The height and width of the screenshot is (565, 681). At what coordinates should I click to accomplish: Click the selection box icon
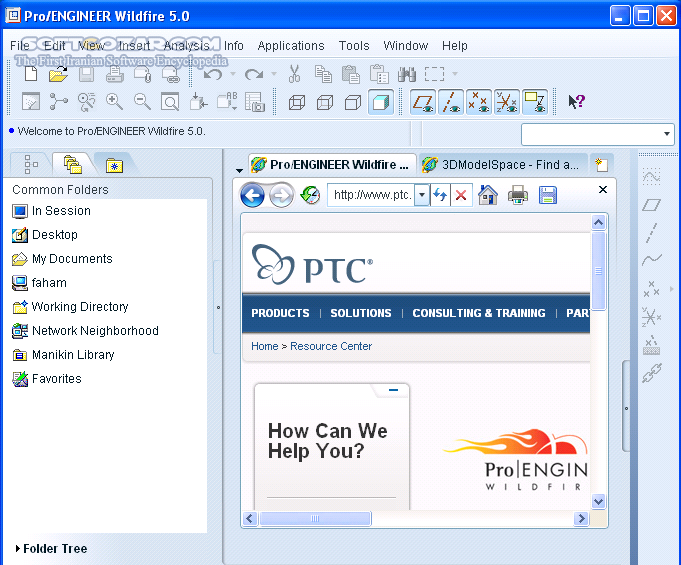click(434, 74)
